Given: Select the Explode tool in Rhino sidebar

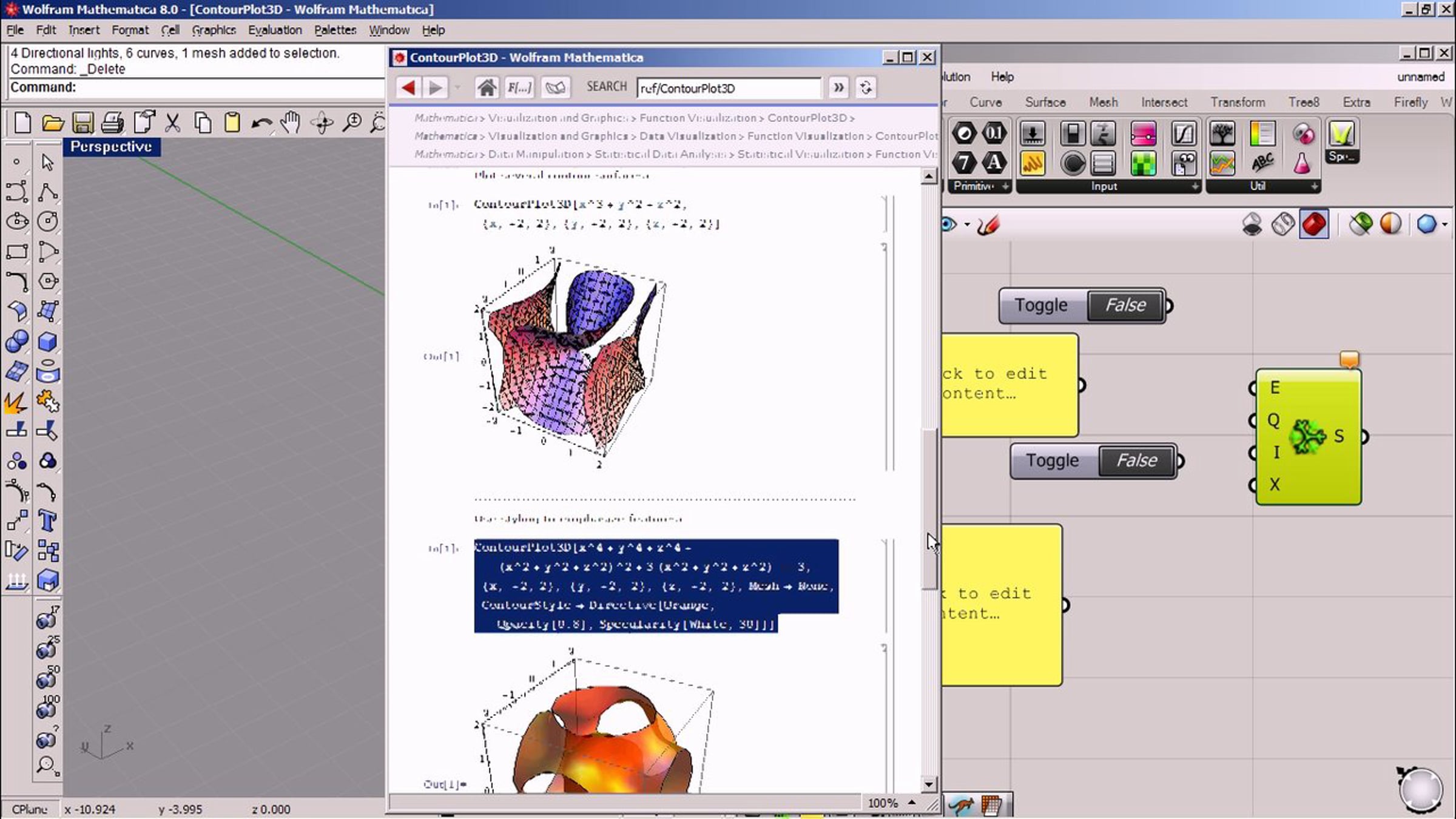Looking at the screenshot, I should [16, 402].
